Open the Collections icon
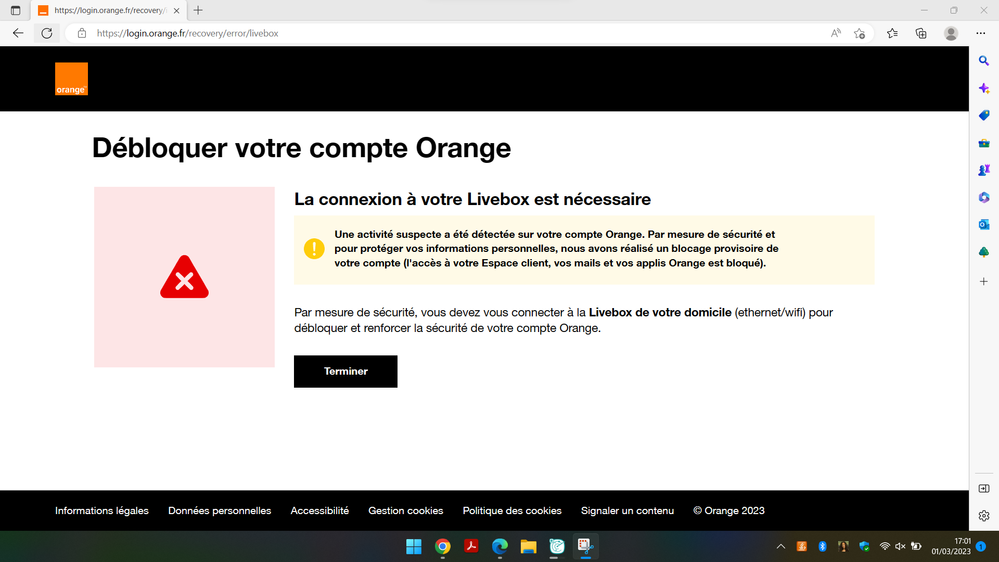The image size is (999, 562). tap(921, 33)
